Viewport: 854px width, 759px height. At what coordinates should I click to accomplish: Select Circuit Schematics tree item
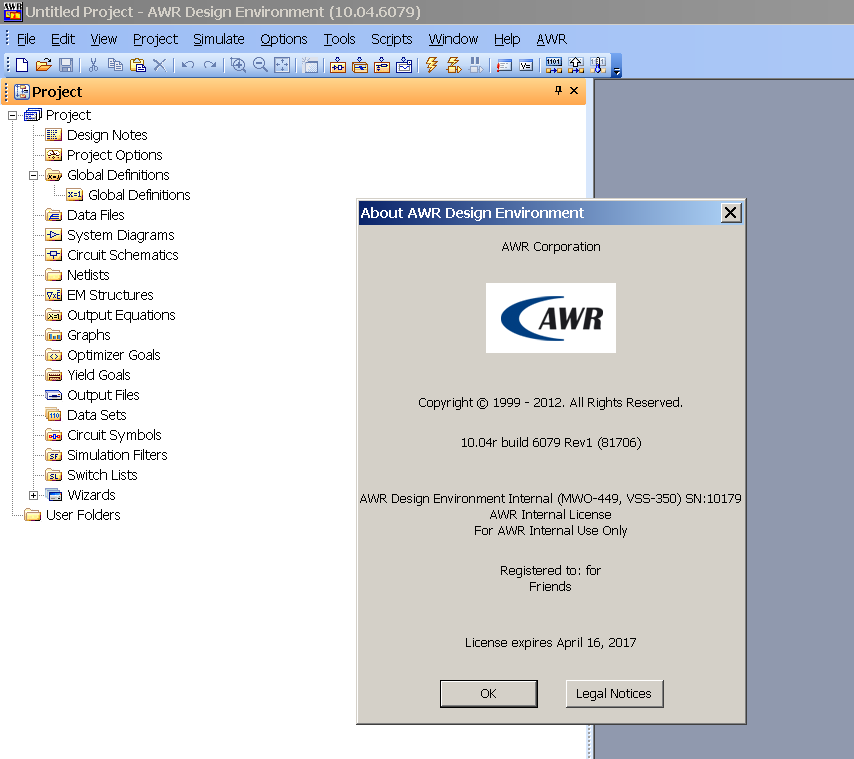(x=123, y=255)
